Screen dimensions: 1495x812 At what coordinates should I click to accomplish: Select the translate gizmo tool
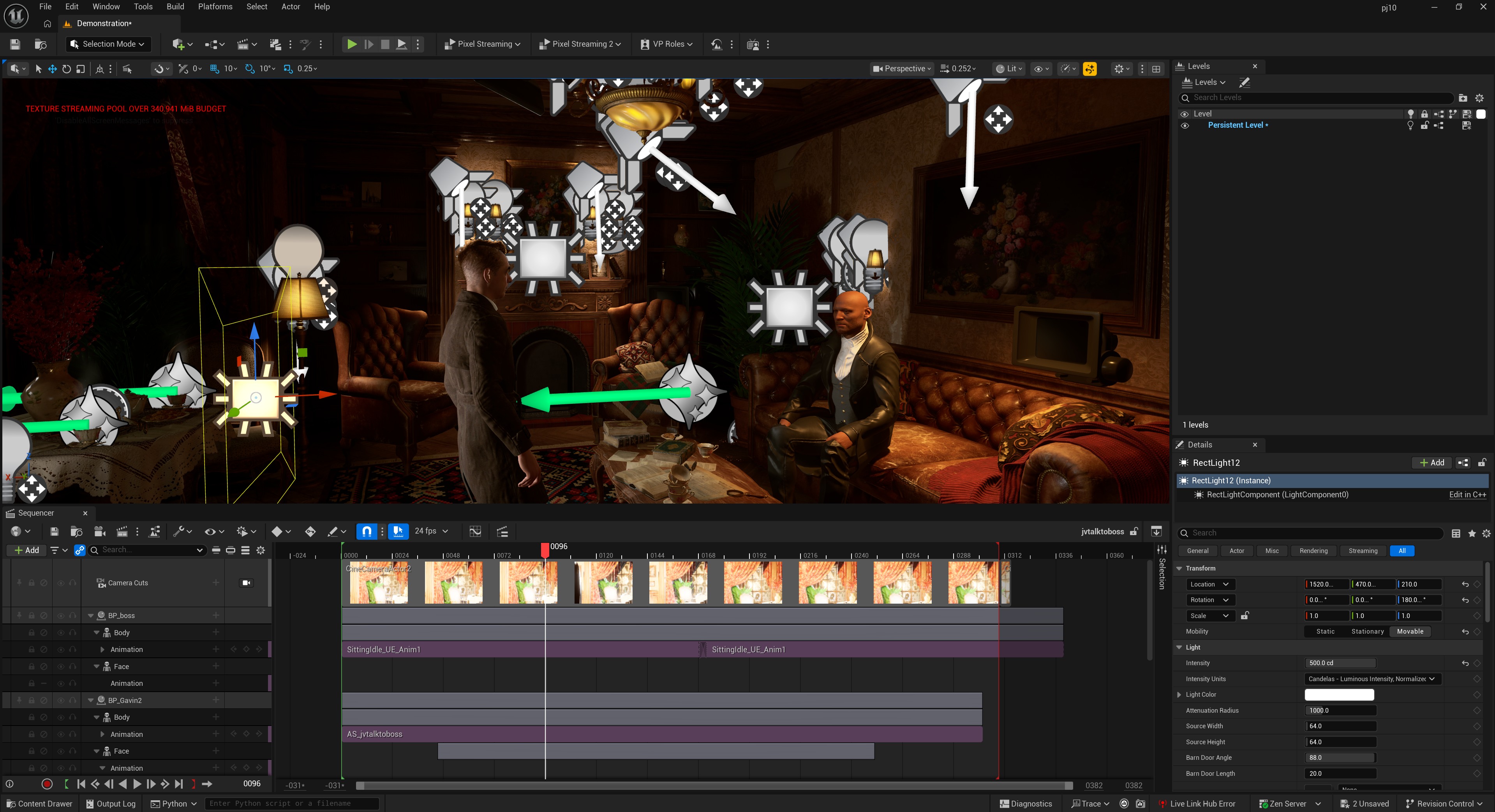pos(52,69)
